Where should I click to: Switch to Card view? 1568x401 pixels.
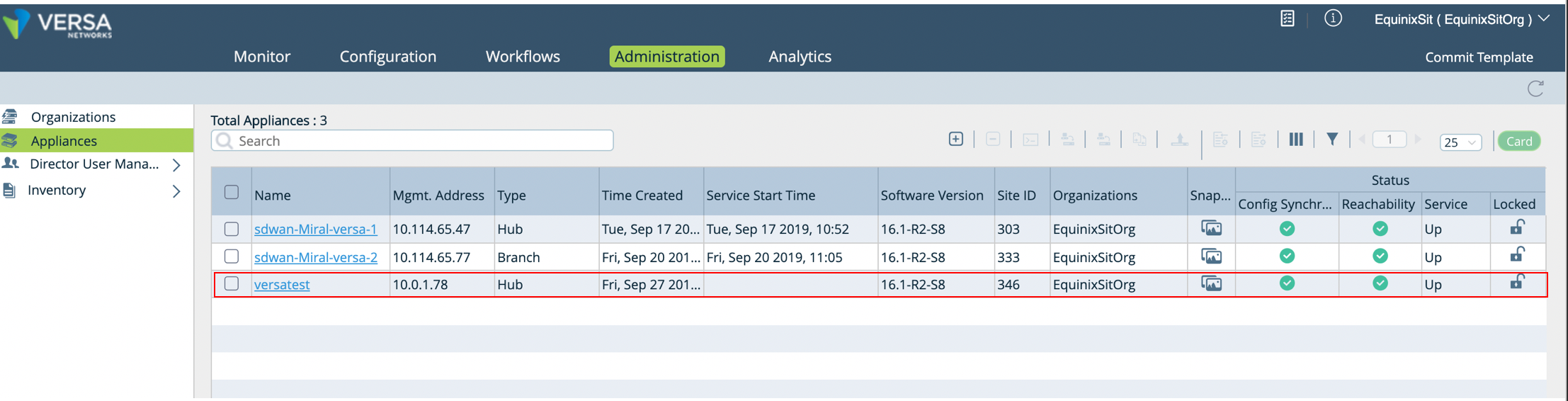click(1518, 141)
